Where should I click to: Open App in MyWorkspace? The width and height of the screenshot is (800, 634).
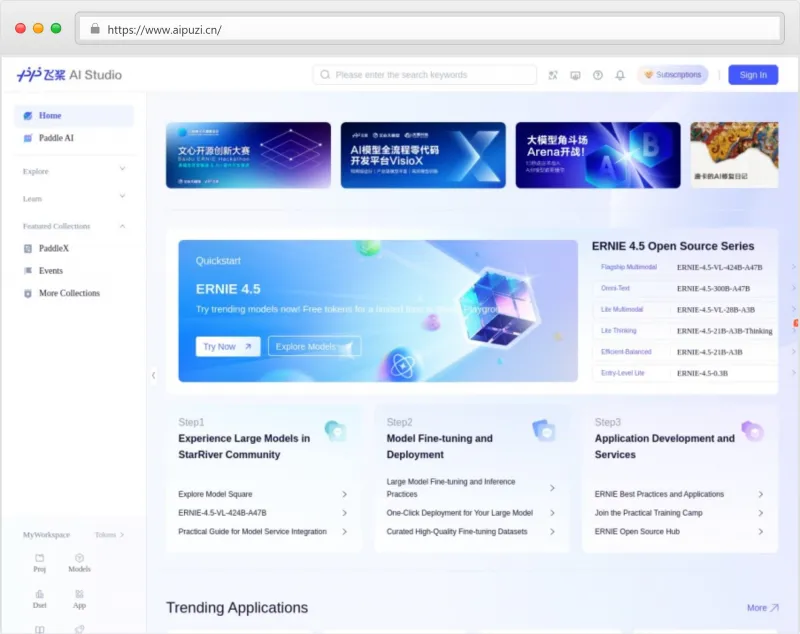coord(79,598)
